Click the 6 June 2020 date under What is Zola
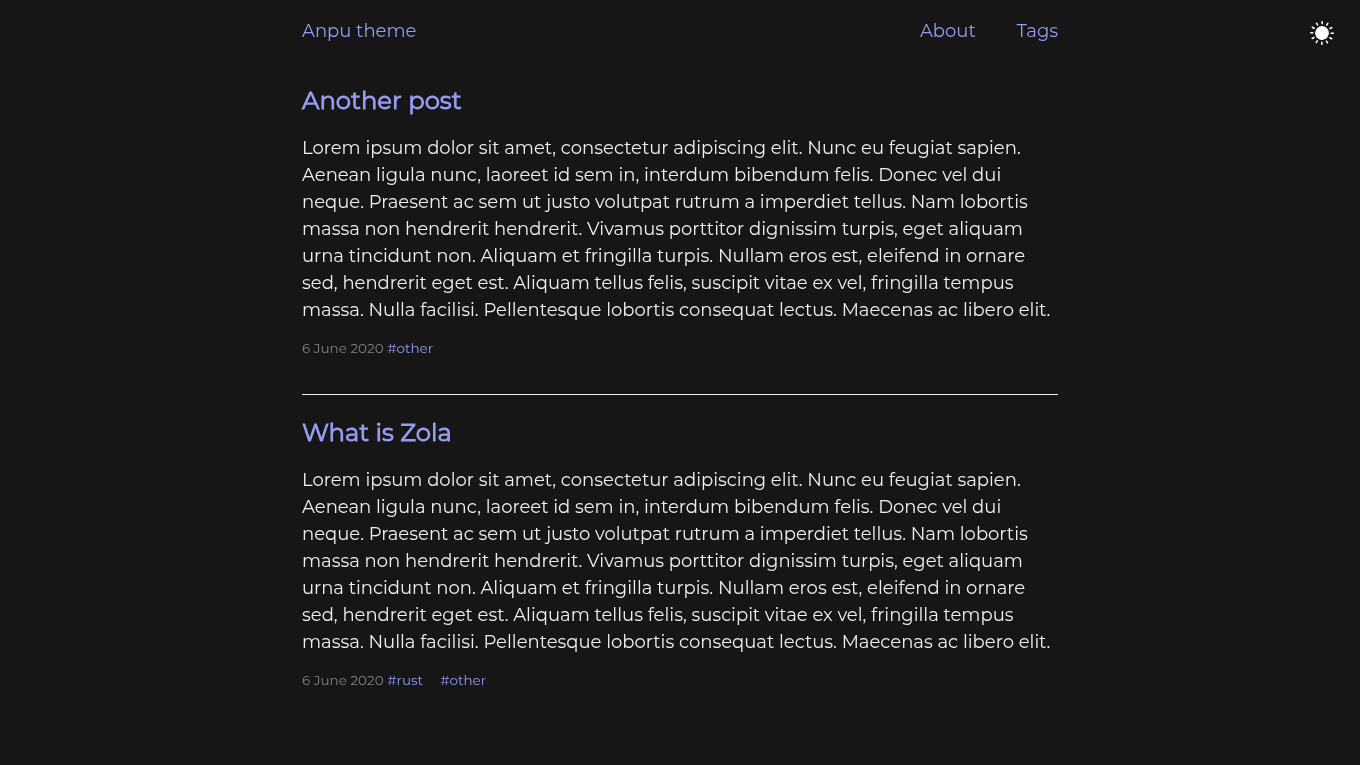Image resolution: width=1360 pixels, height=765 pixels. coord(343,680)
